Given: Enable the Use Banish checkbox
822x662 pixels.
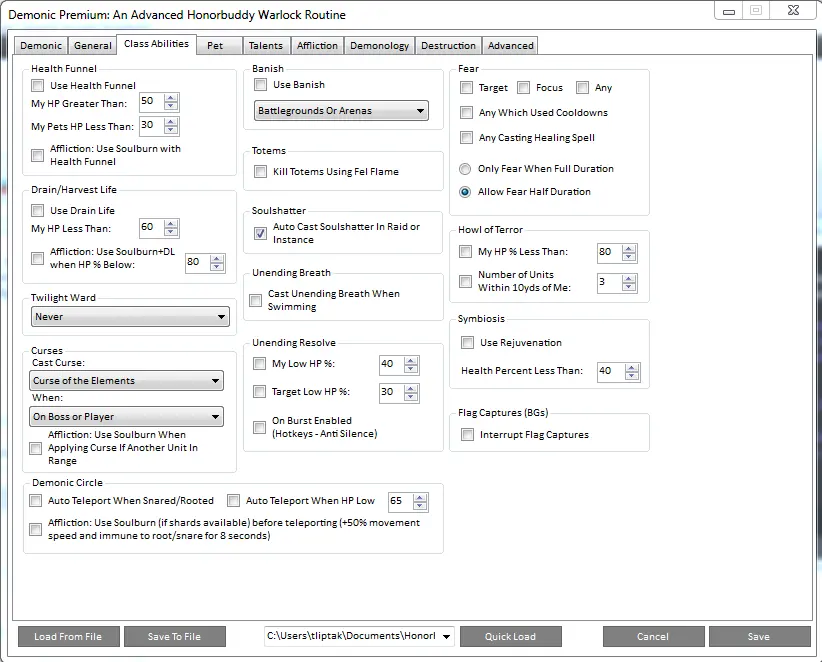Looking at the screenshot, I should tap(260, 84).
